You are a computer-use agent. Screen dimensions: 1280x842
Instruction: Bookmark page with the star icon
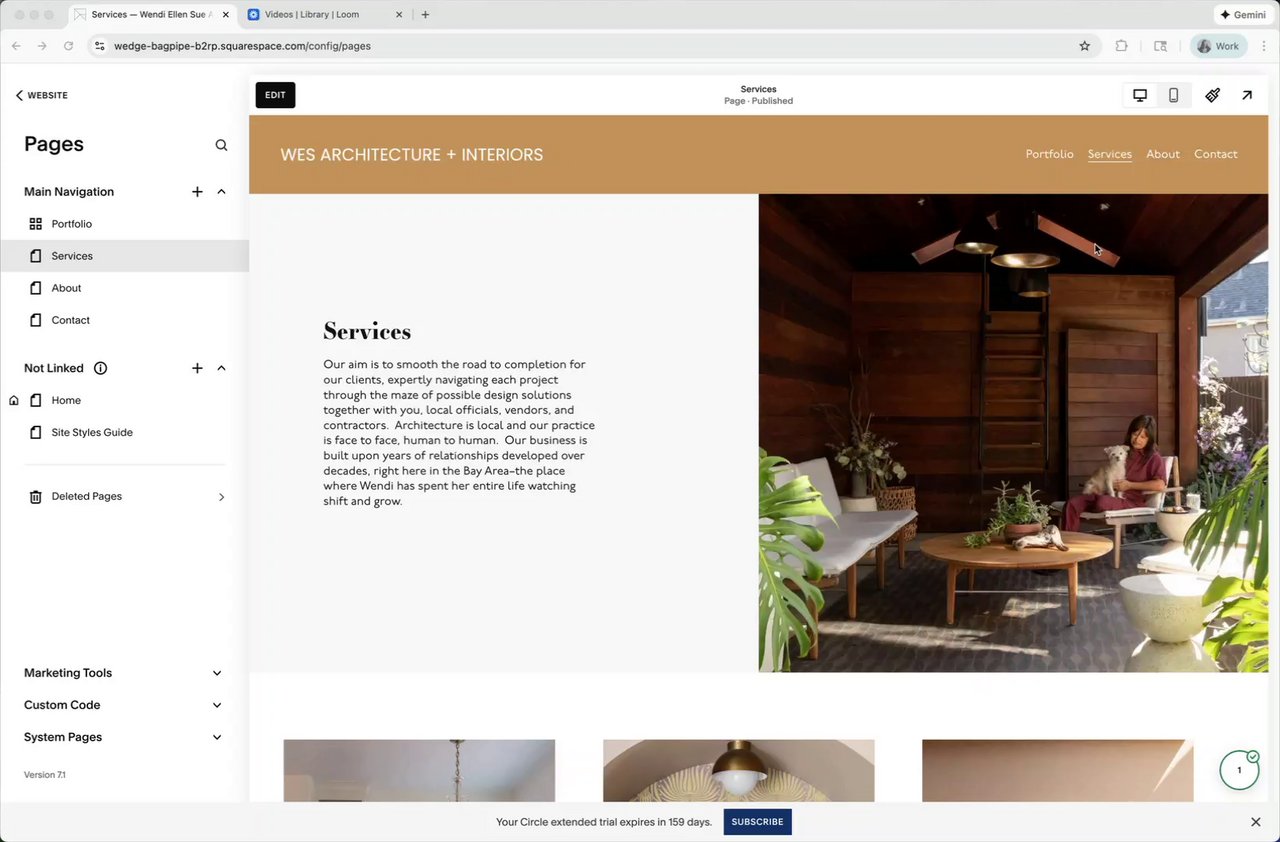[1084, 46]
